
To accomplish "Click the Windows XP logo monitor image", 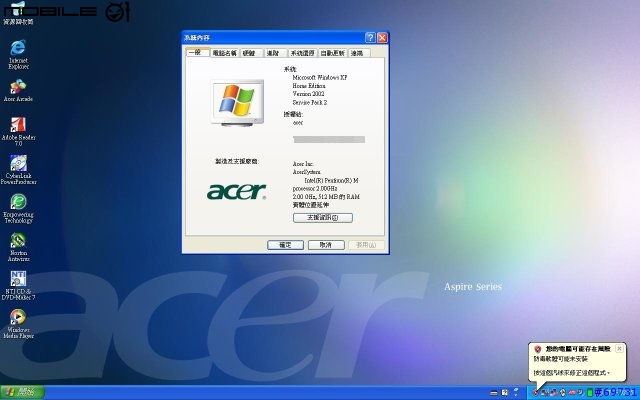I will click(237, 102).
